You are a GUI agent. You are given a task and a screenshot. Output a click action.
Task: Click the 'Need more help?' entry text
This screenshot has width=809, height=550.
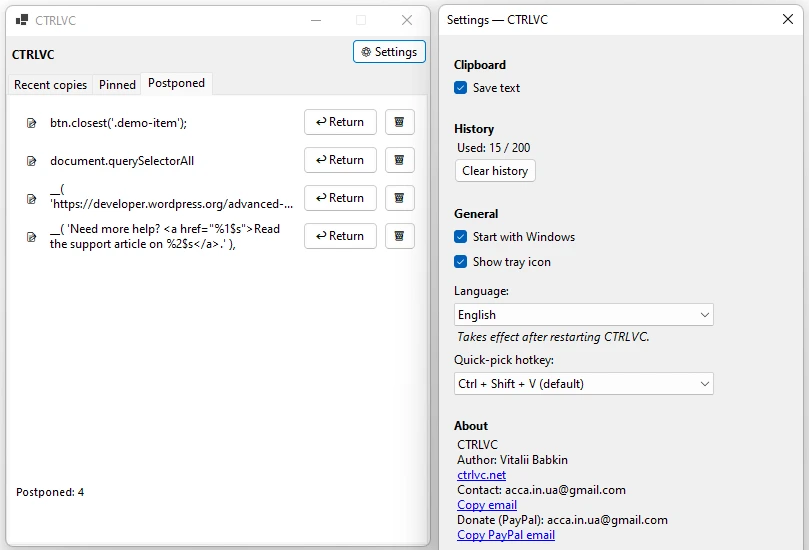(x=165, y=236)
